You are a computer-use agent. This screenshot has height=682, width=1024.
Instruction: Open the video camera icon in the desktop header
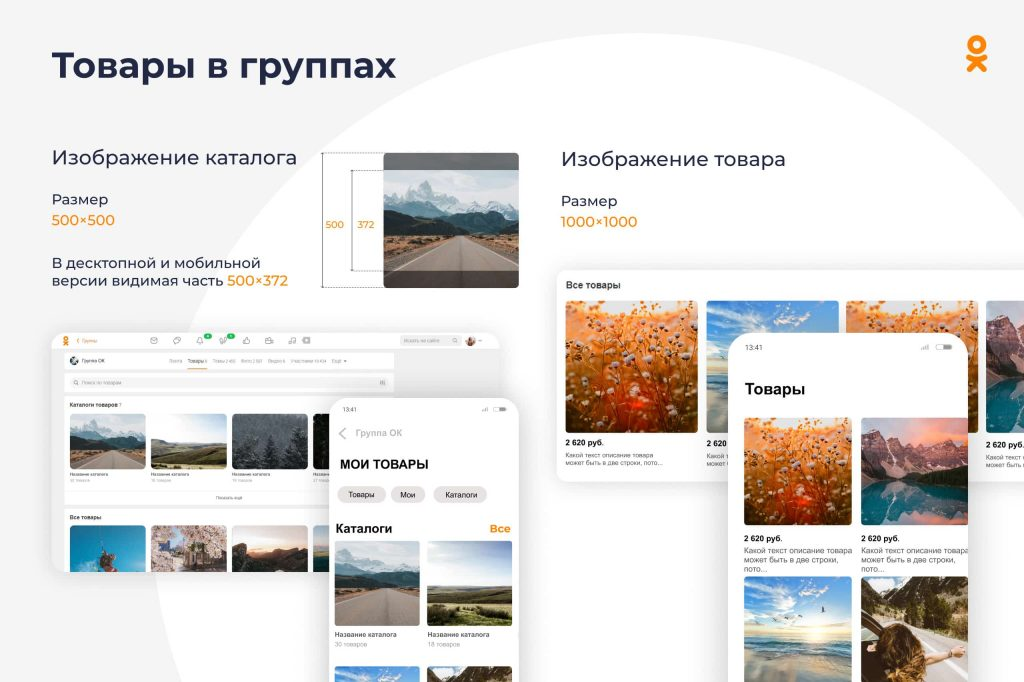coord(269,340)
